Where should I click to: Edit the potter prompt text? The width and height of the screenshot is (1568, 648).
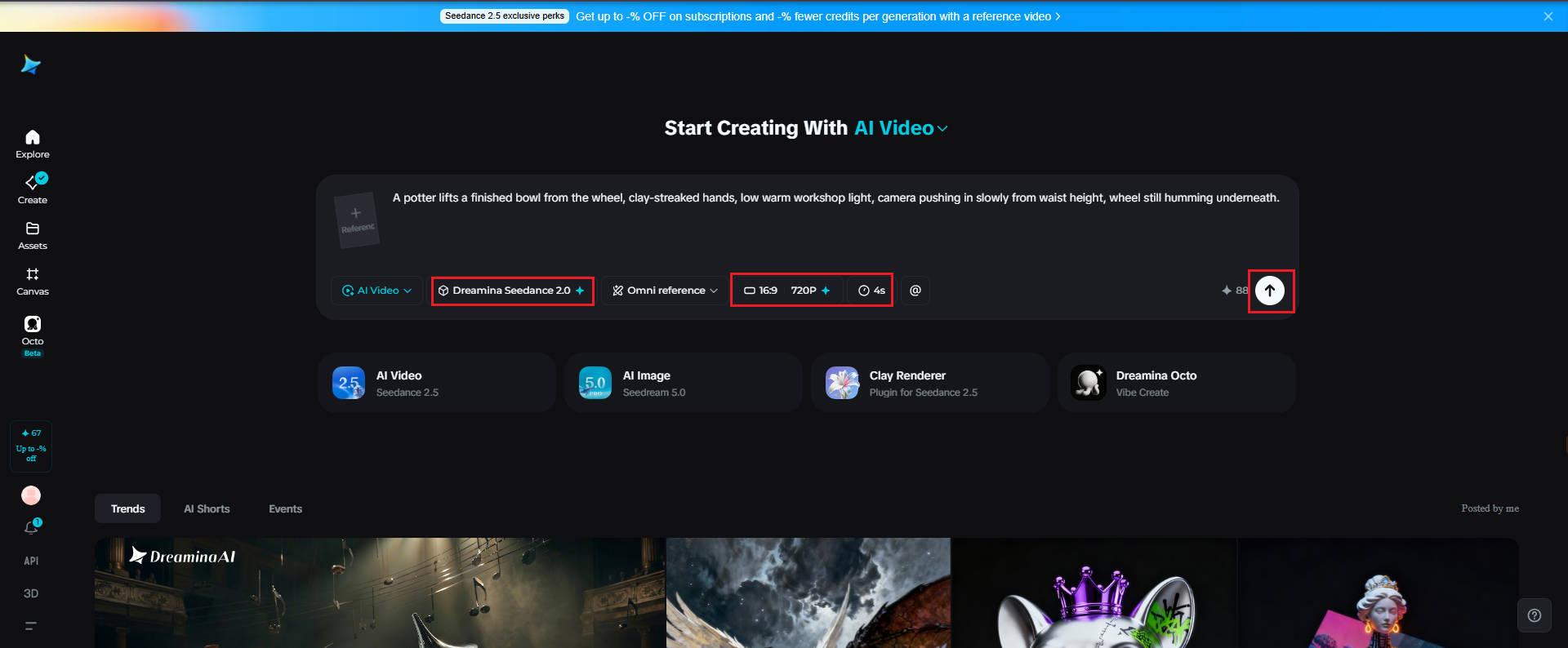pos(835,198)
